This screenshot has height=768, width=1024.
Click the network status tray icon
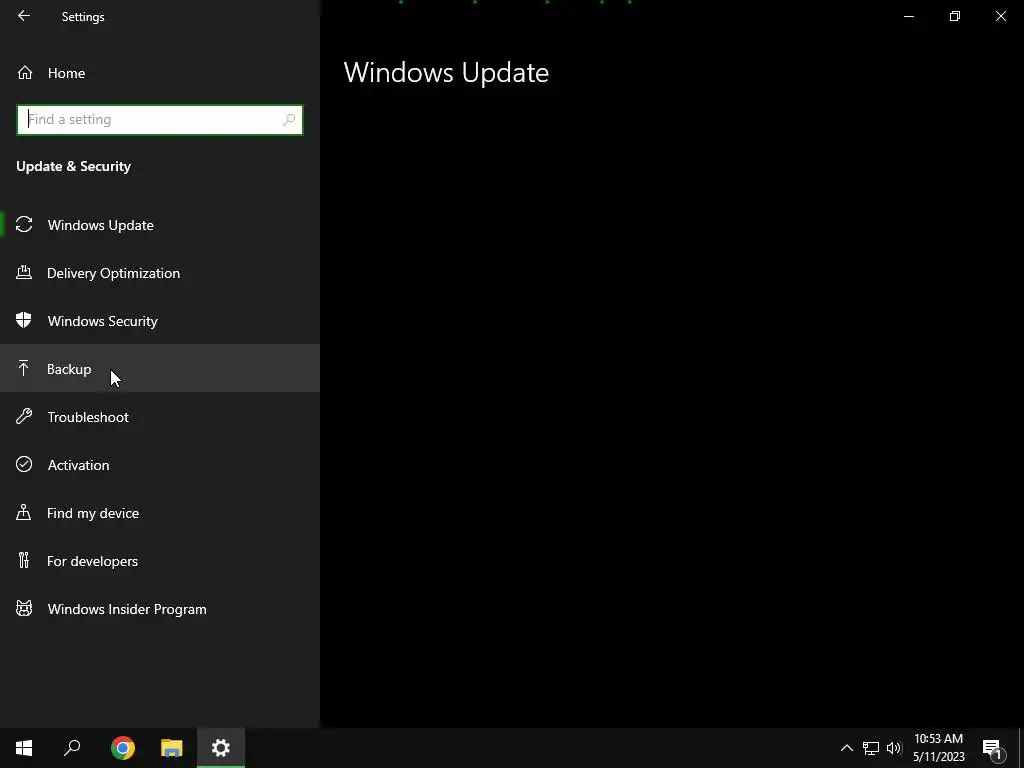click(x=871, y=748)
